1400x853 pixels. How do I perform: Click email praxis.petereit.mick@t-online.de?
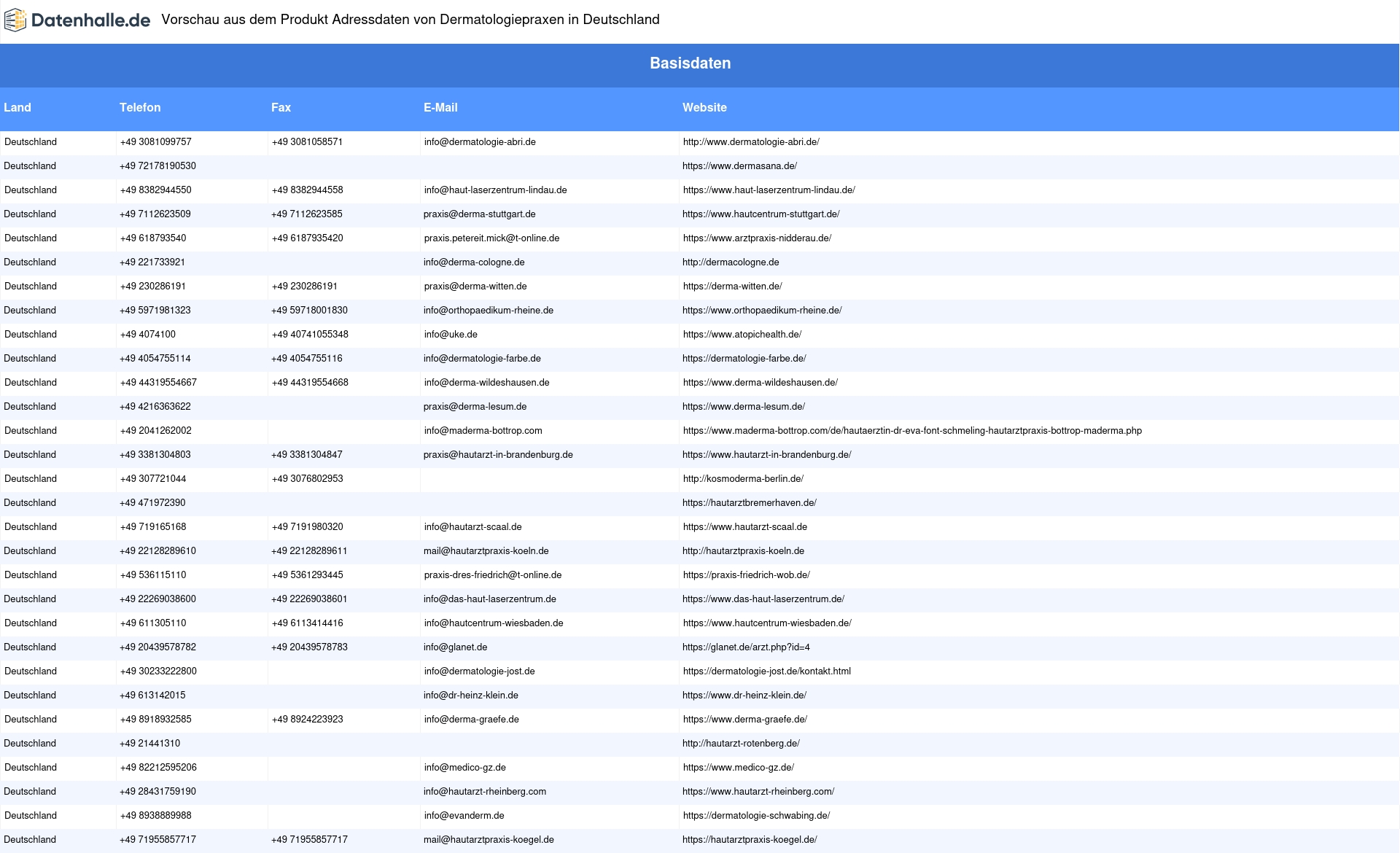pyautogui.click(x=491, y=238)
